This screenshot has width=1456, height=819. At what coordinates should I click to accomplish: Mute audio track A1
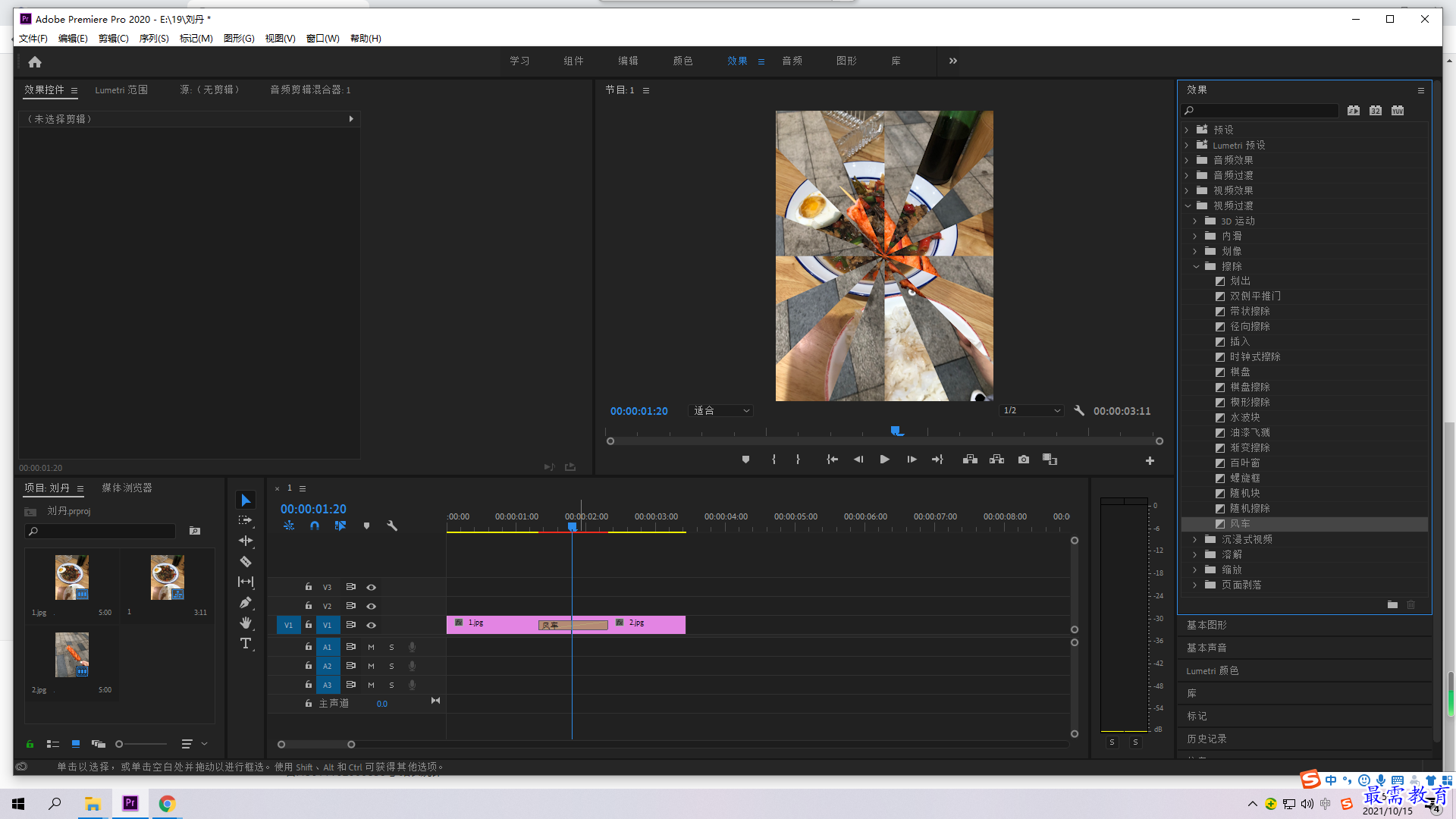[x=371, y=647]
